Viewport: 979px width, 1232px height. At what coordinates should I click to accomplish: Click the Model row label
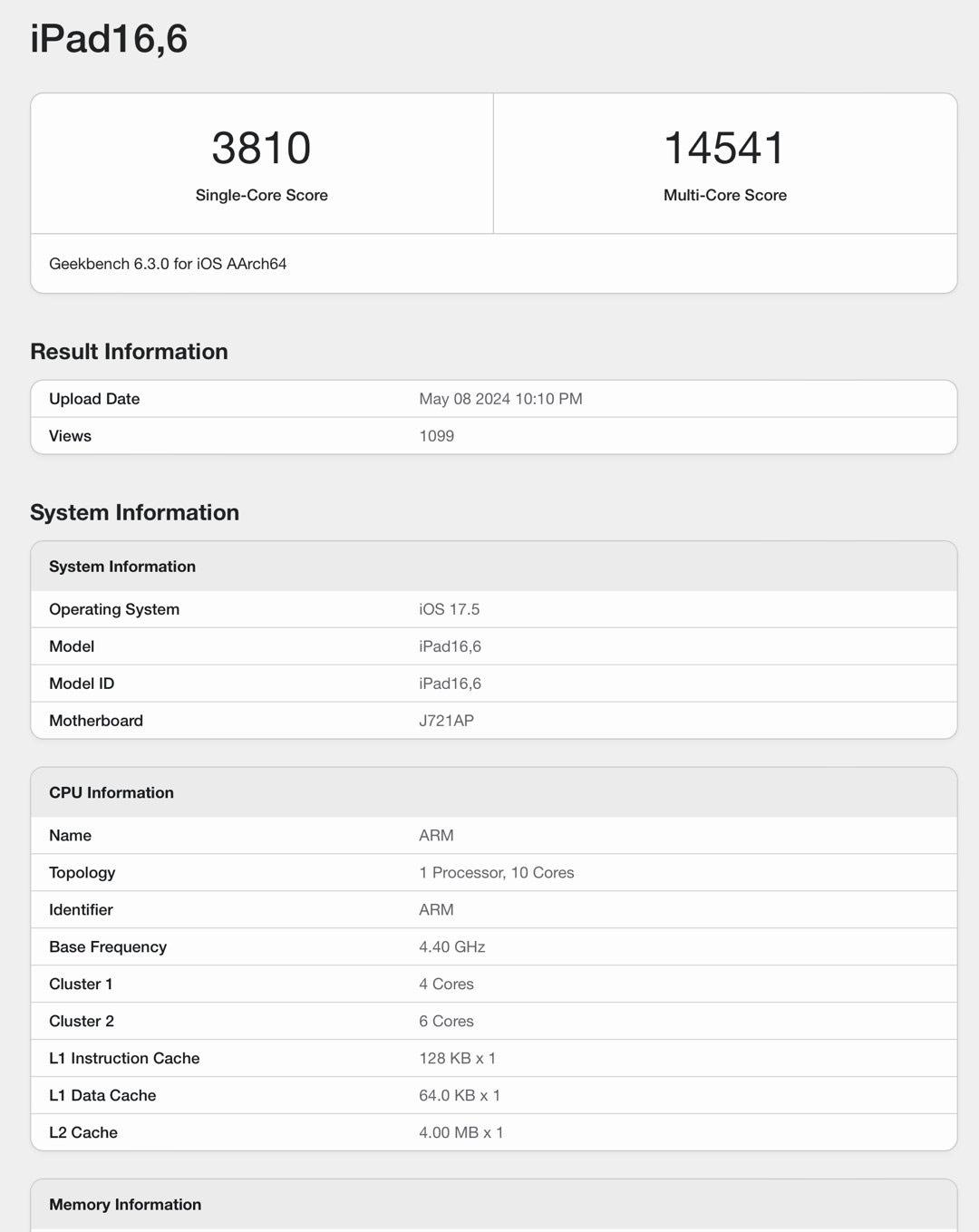(x=72, y=646)
